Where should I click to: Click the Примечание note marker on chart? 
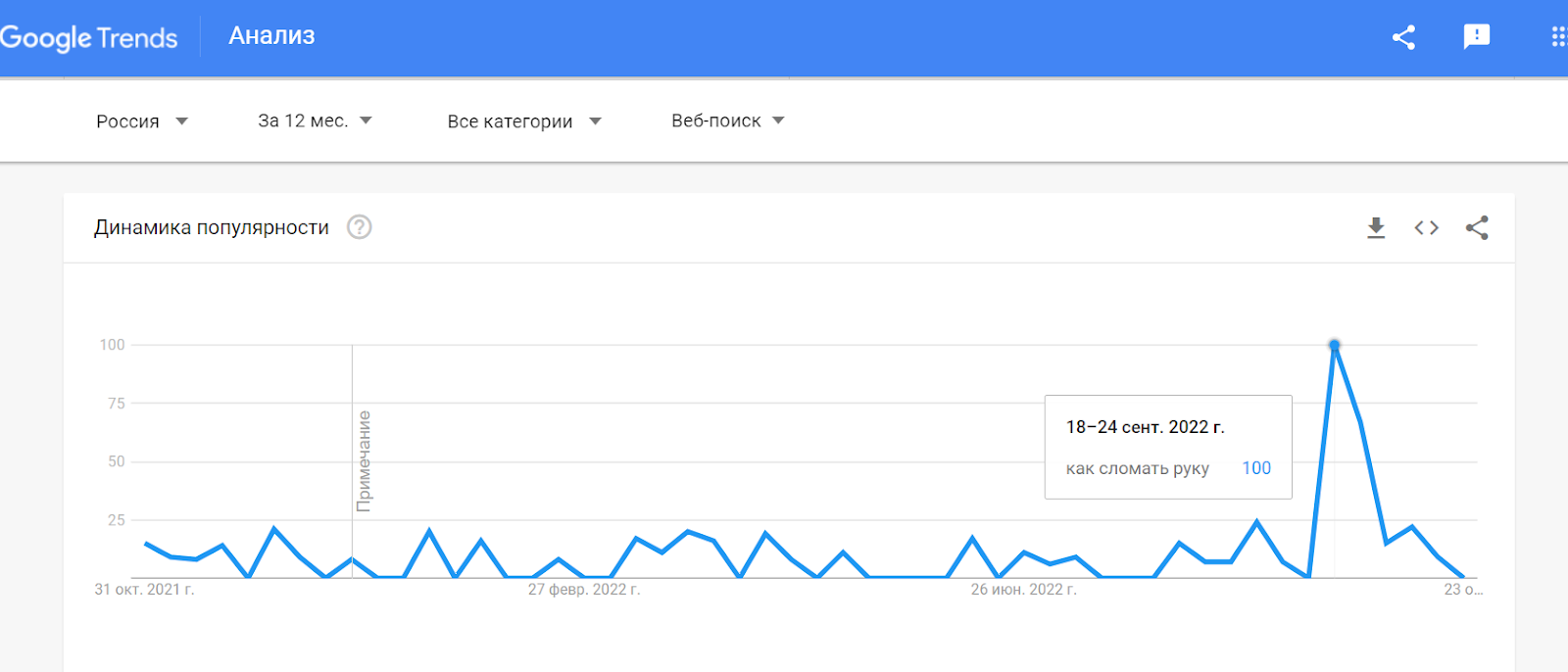point(364,460)
